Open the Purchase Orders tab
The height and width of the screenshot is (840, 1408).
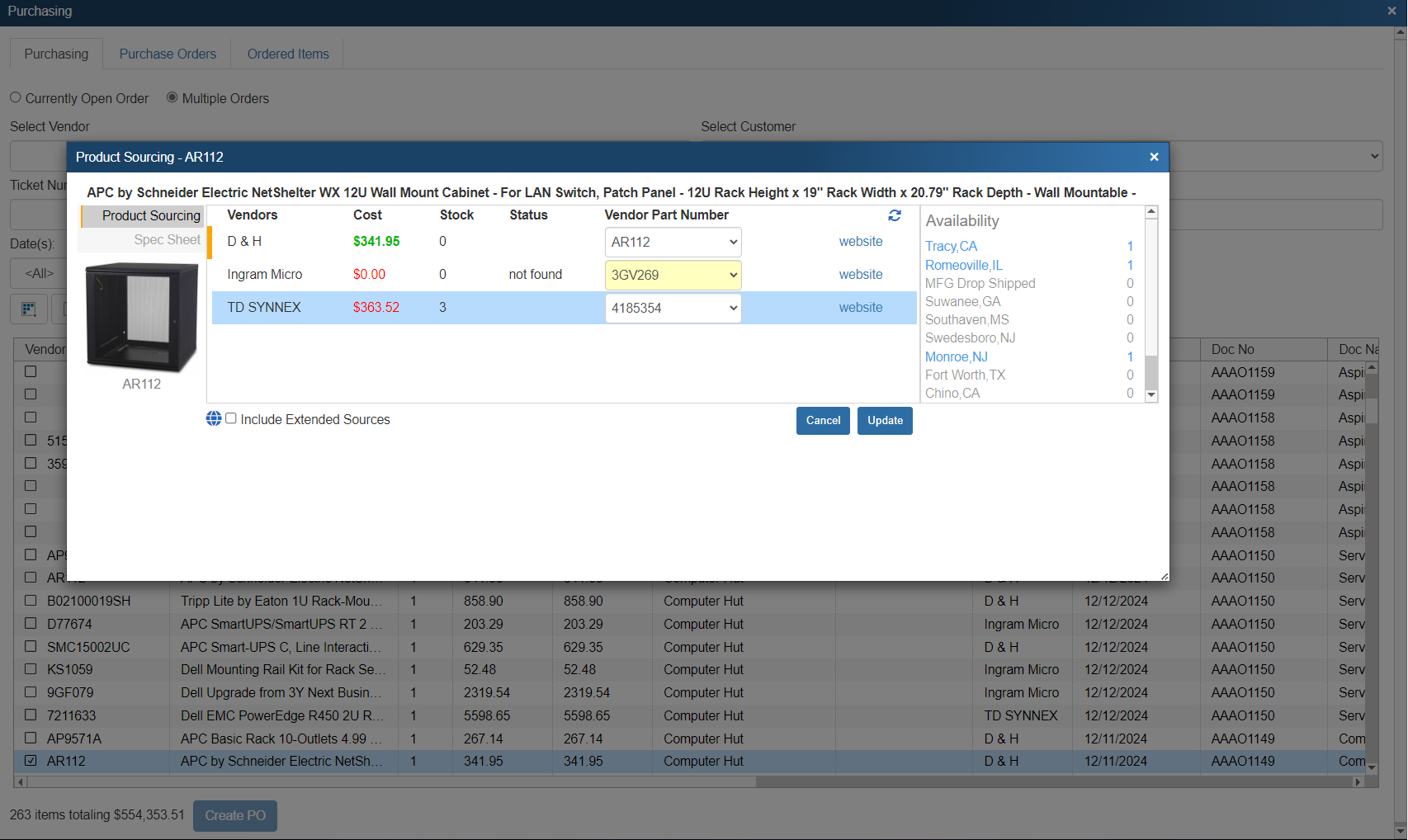pyautogui.click(x=168, y=54)
